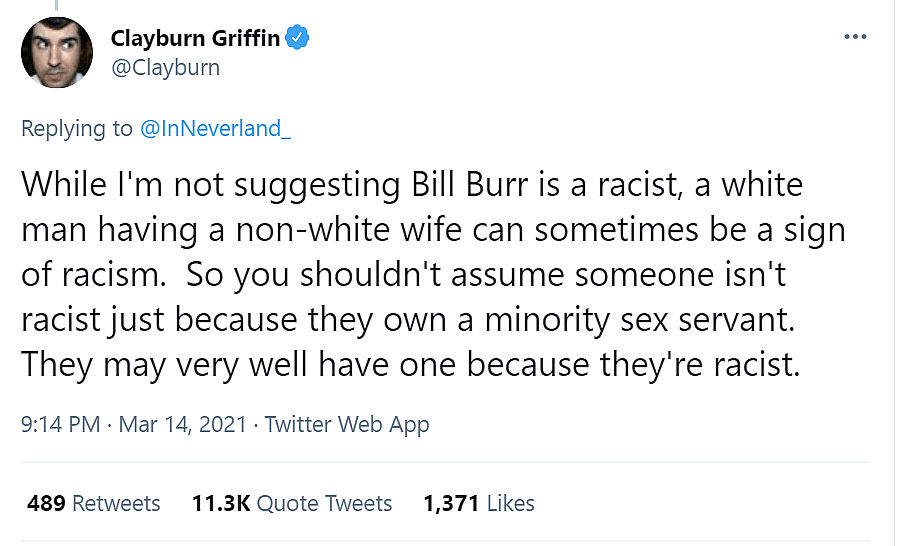The height and width of the screenshot is (546, 903).
Task: Visit the @Clayburn handle link
Action: coord(165,68)
